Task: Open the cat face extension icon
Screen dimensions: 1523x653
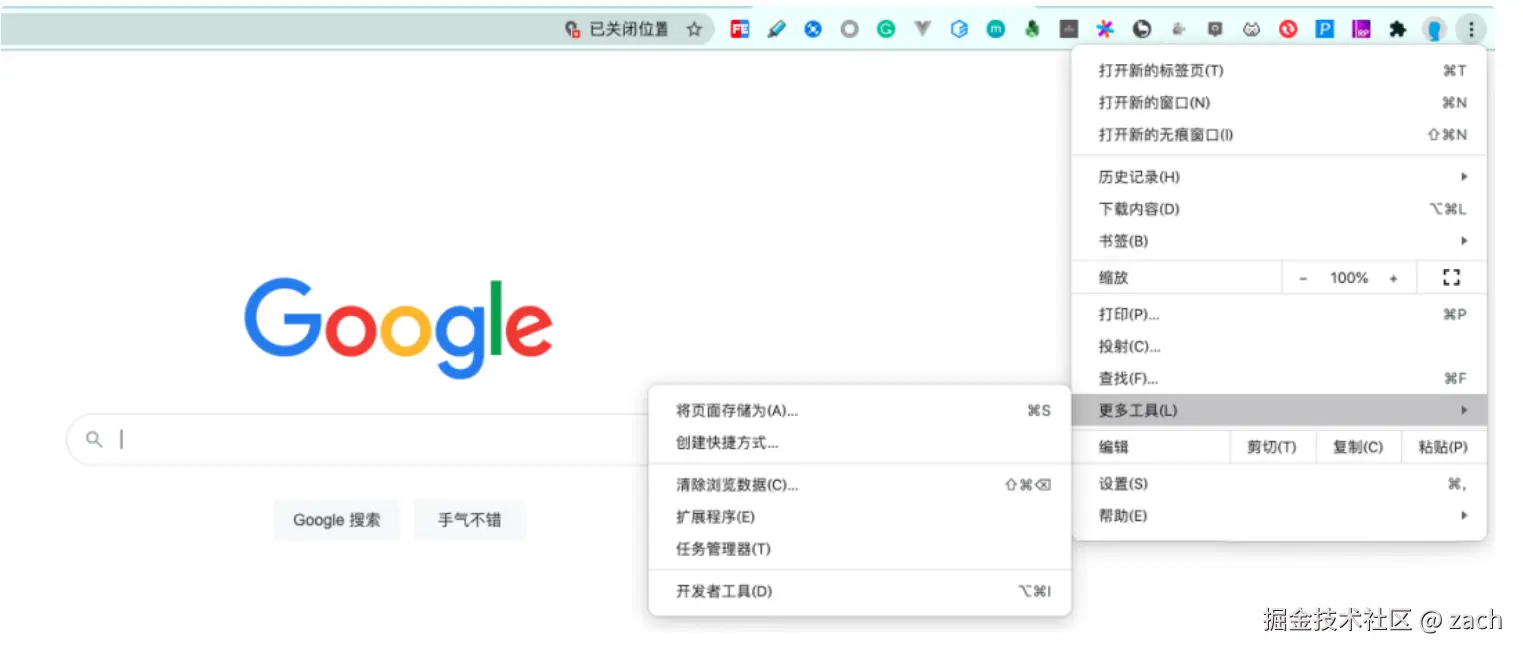Action: click(x=1251, y=29)
